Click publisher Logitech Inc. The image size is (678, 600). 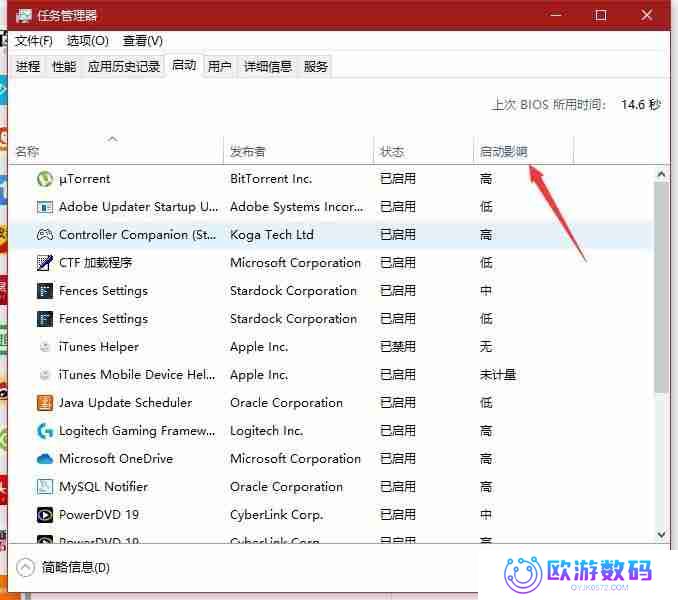266,431
